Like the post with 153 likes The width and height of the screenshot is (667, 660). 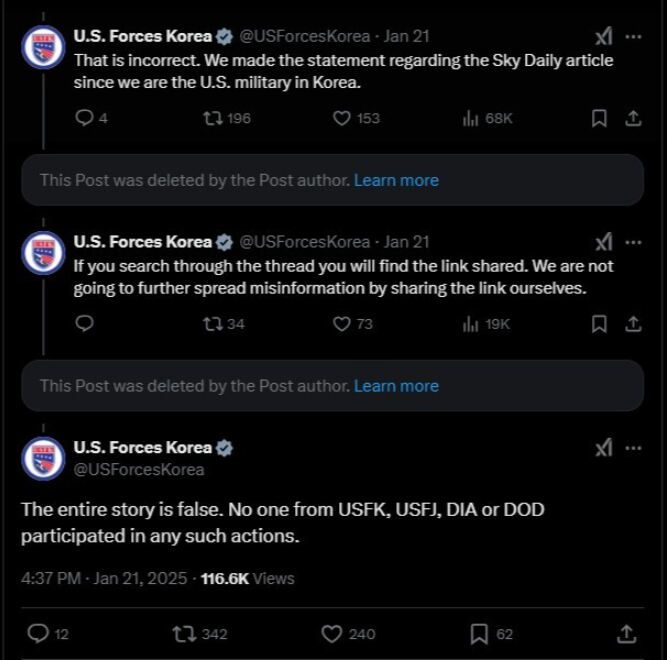[342, 118]
